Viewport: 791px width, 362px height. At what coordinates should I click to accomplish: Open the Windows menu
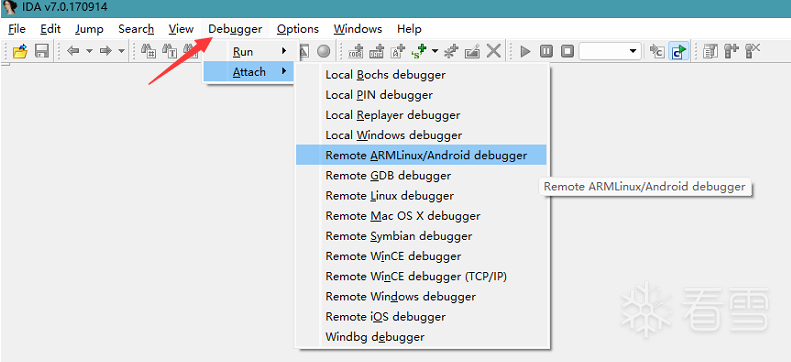[358, 29]
